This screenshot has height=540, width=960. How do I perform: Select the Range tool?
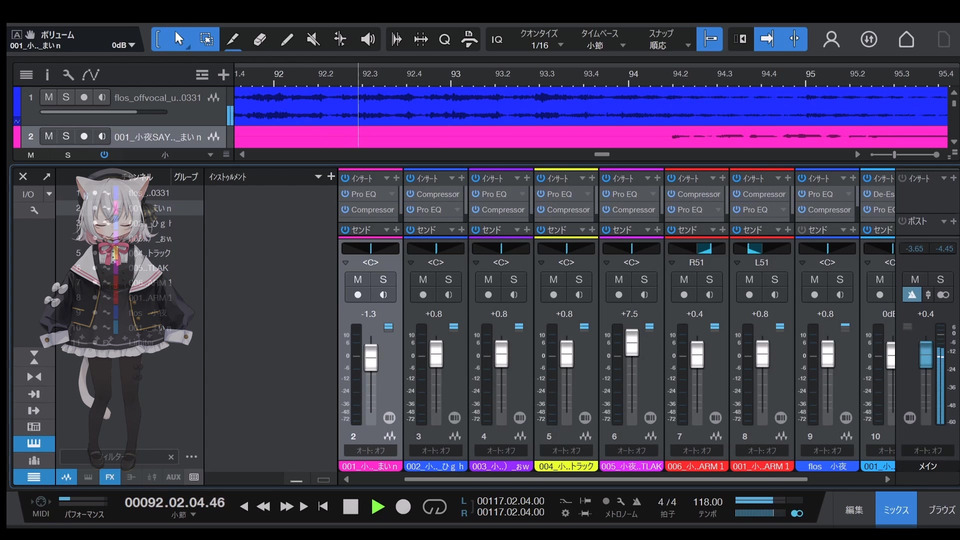click(206, 39)
